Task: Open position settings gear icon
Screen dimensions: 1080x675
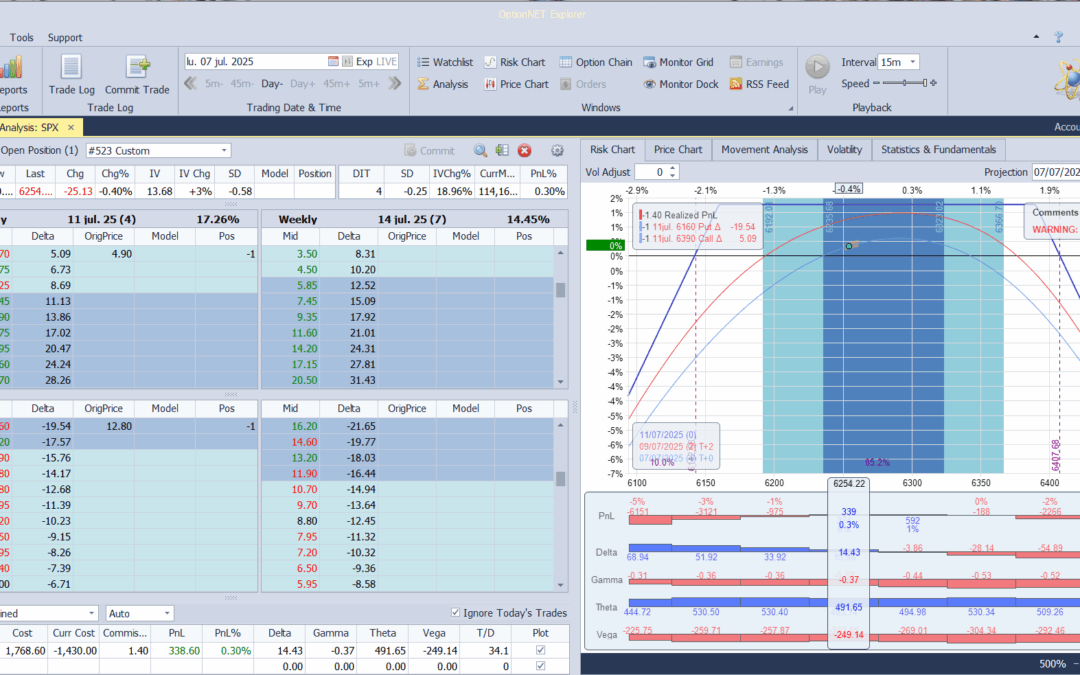Action: [557, 150]
